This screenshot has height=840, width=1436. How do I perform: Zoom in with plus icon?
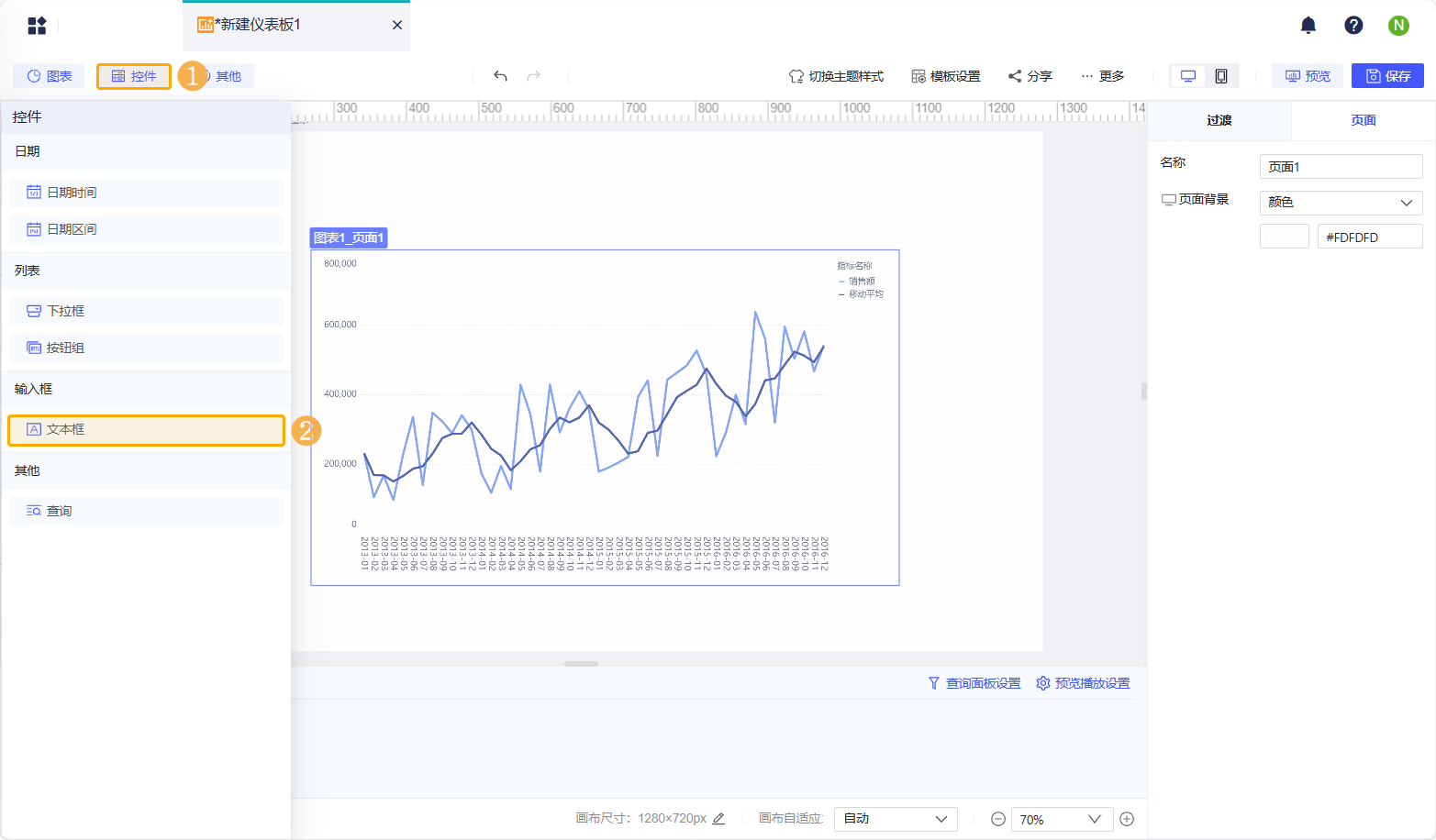pos(1127,819)
